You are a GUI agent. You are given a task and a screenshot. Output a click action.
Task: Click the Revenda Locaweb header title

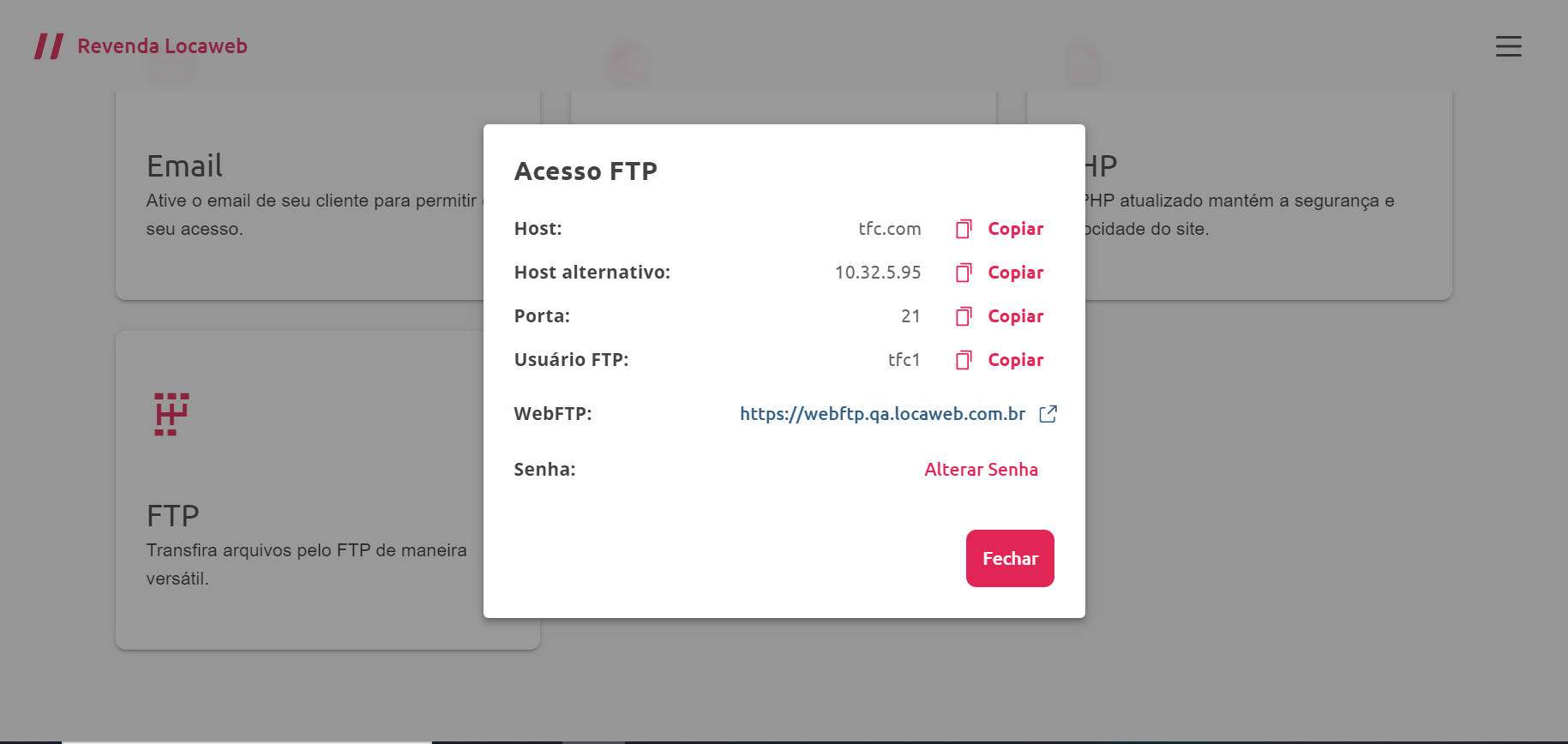[x=162, y=46]
